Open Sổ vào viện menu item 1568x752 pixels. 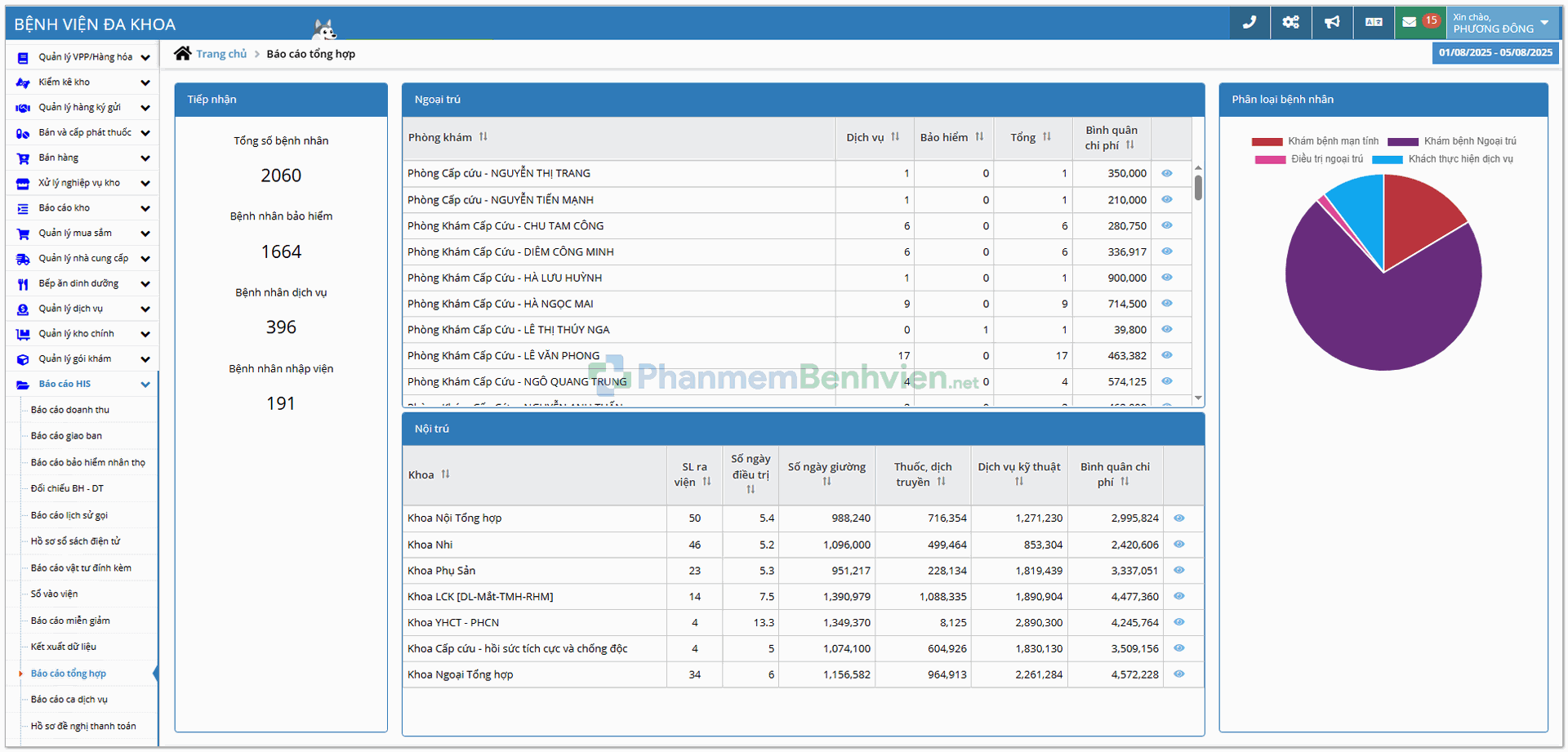(x=55, y=594)
